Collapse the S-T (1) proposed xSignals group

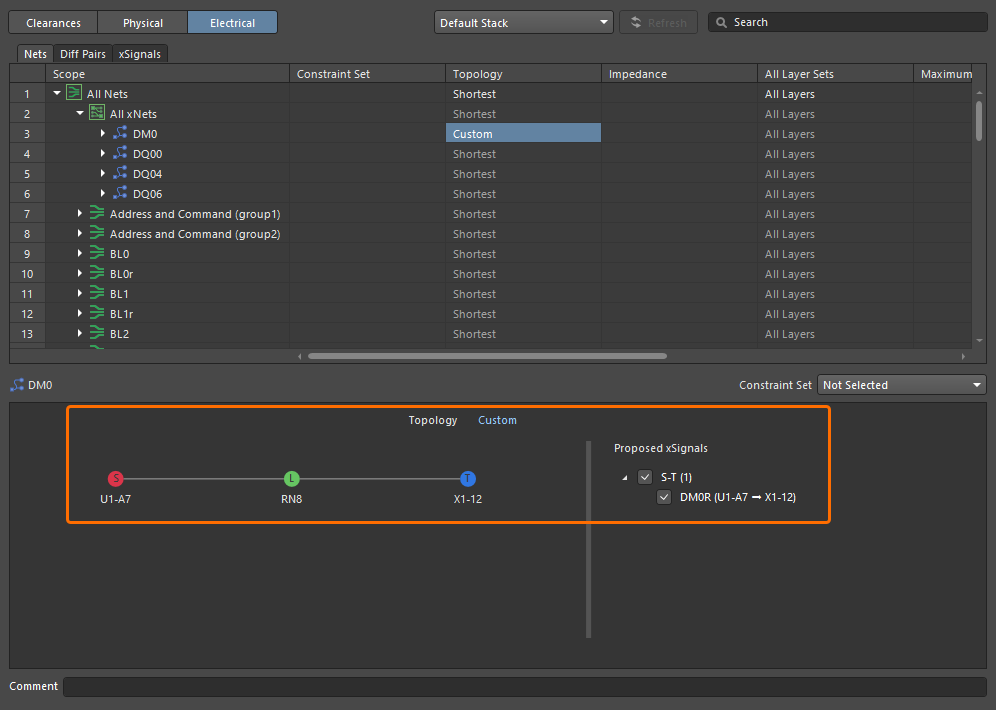626,478
